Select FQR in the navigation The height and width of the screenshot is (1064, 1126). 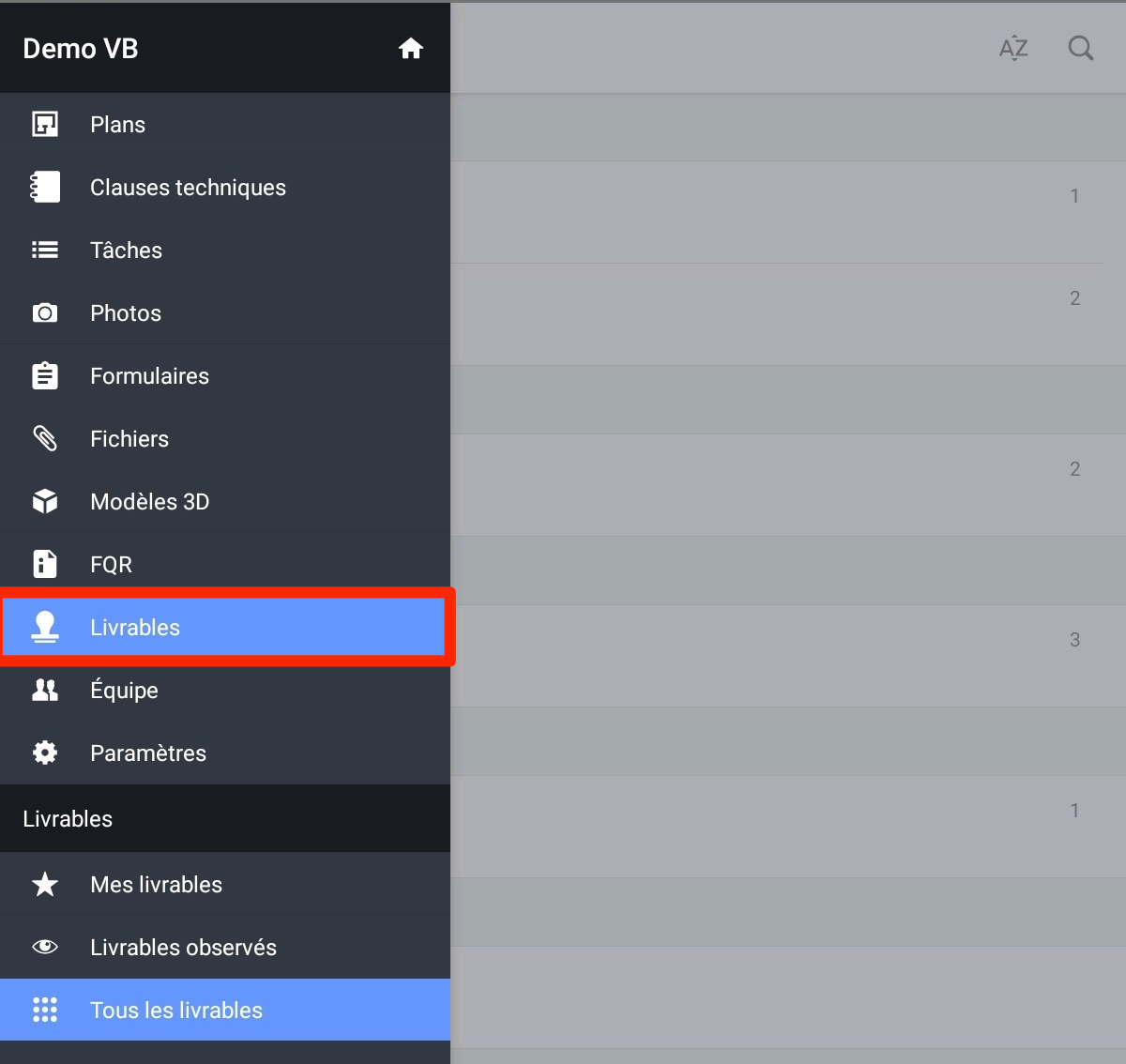pyautogui.click(x=225, y=564)
